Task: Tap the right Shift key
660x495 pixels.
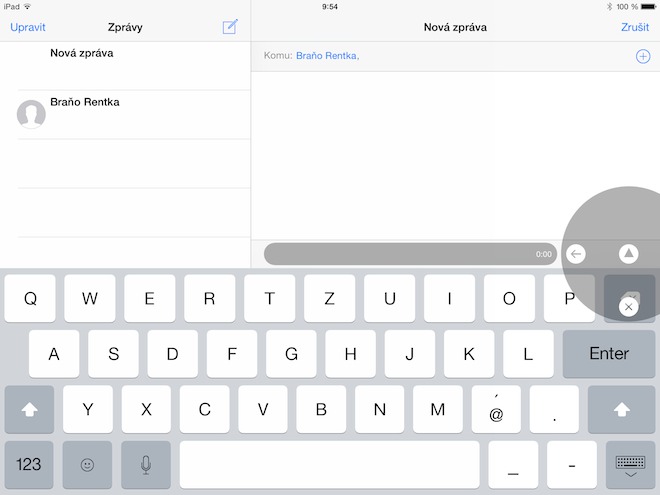Action: [x=621, y=409]
